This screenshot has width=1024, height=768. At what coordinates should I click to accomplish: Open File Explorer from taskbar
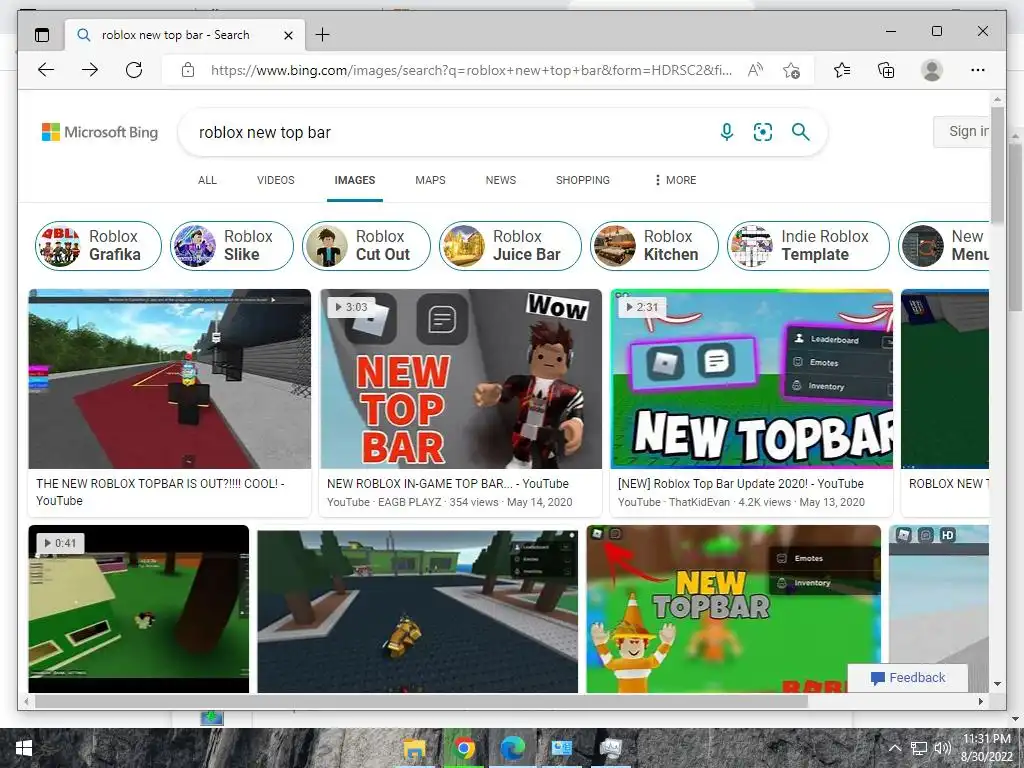tap(414, 748)
